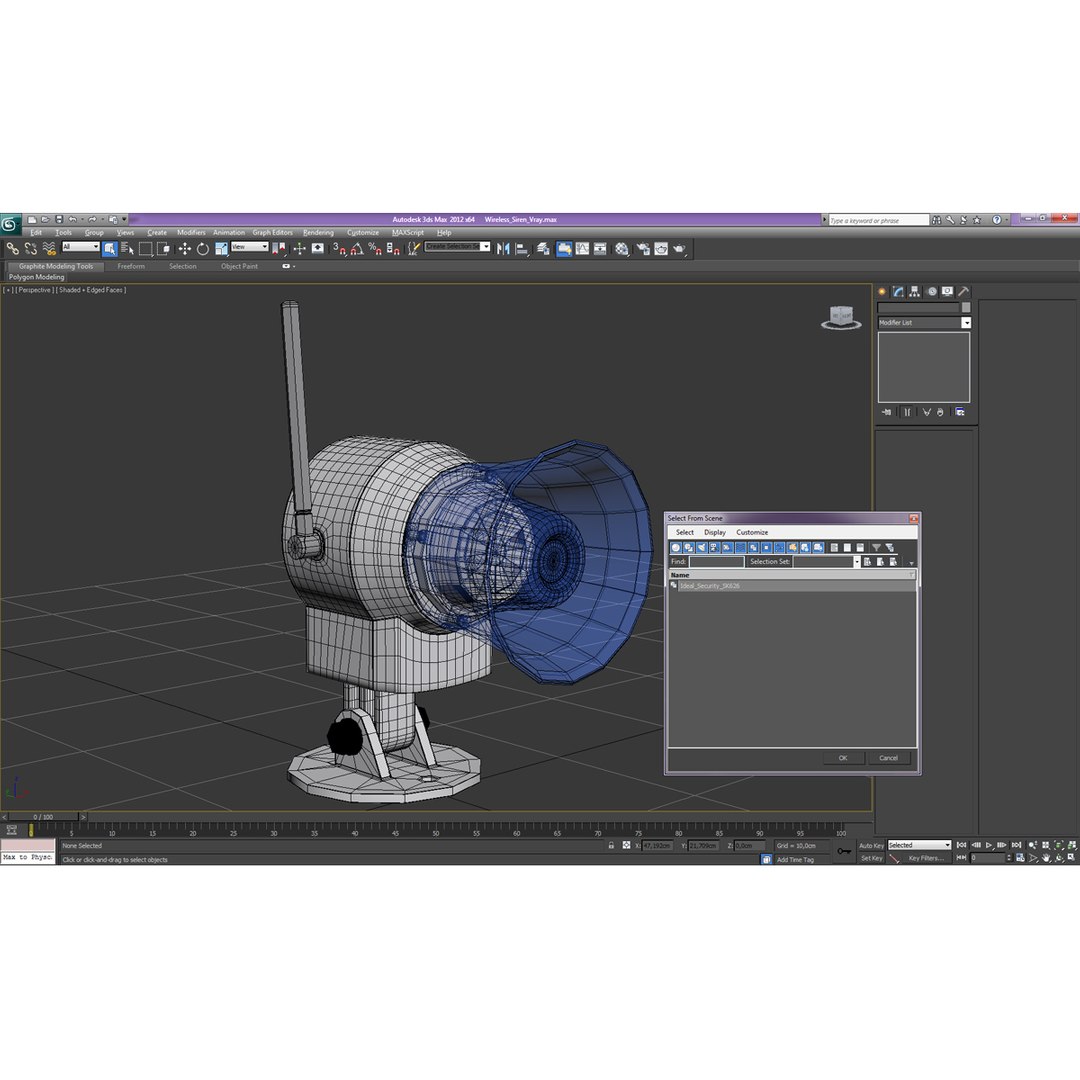Click the Unlink Selection tool
Screen dimensions: 1080x1080
click(x=30, y=249)
